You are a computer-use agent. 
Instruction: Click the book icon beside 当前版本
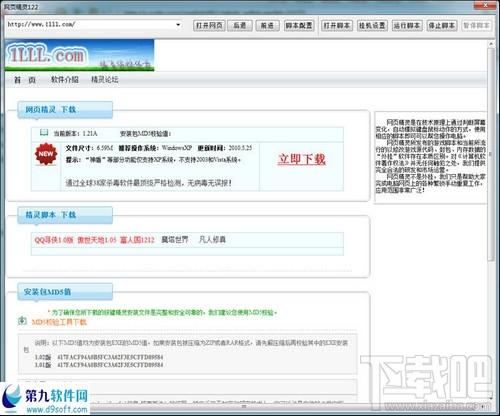tap(44, 132)
